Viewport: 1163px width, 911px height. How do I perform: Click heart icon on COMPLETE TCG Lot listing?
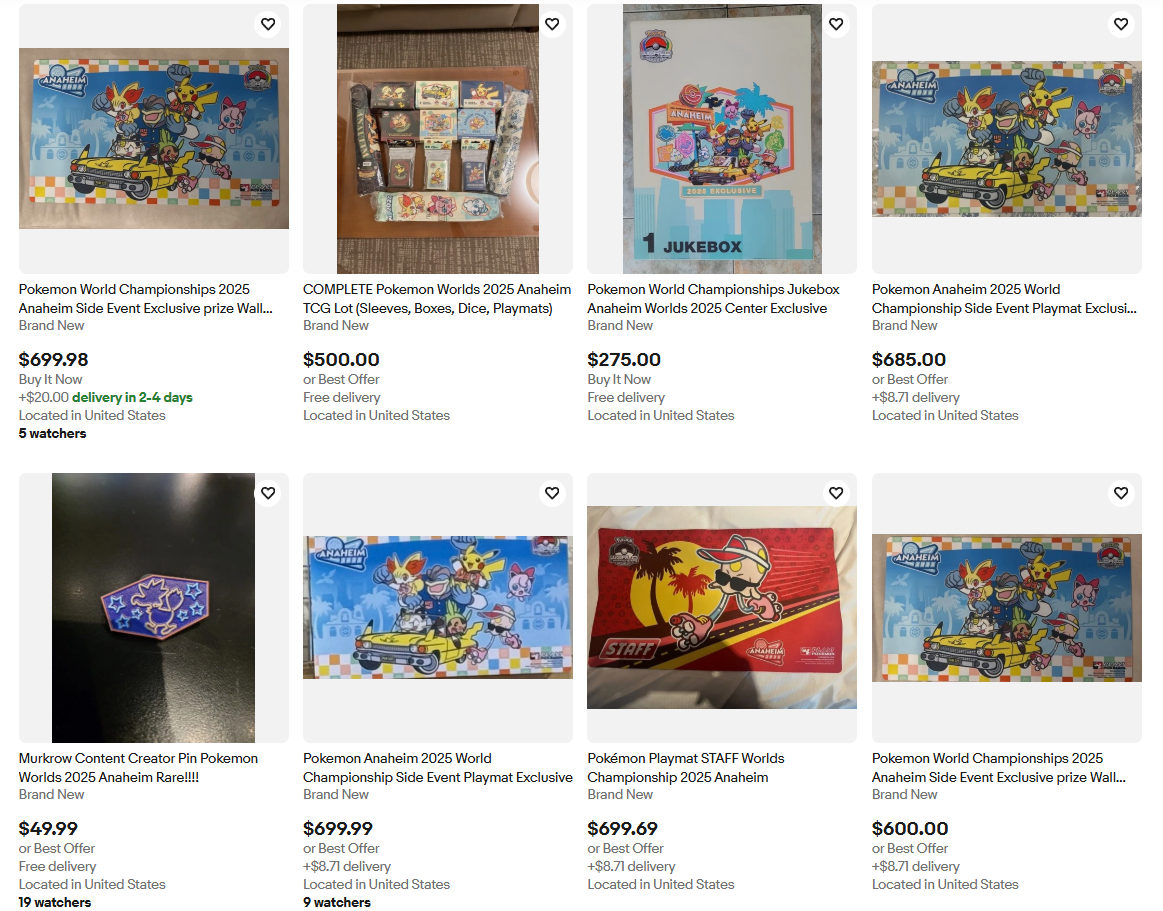coord(552,24)
